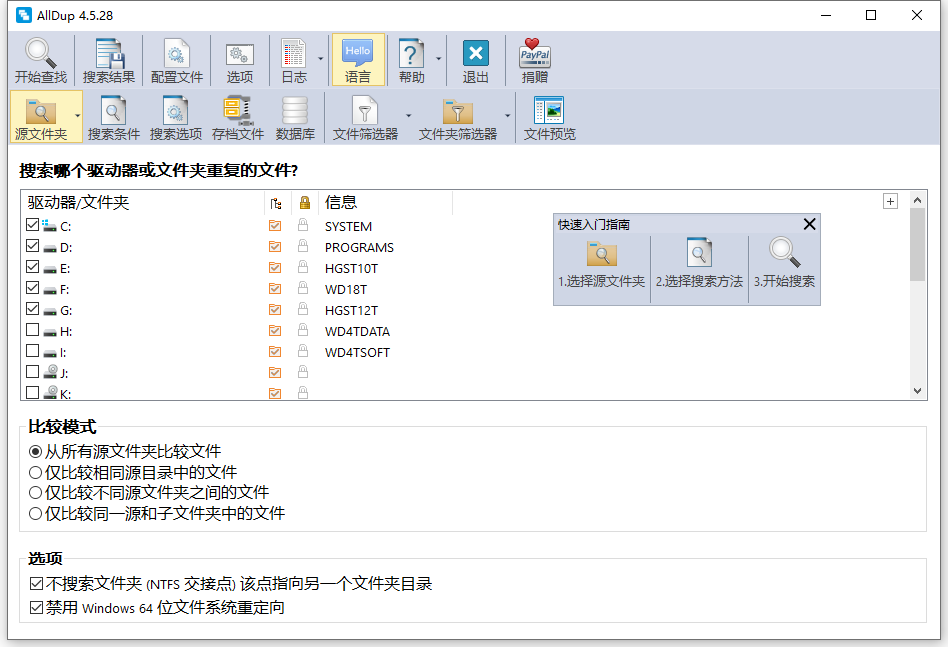Close the 快速入门指南 panel
948x647 pixels.
point(810,224)
